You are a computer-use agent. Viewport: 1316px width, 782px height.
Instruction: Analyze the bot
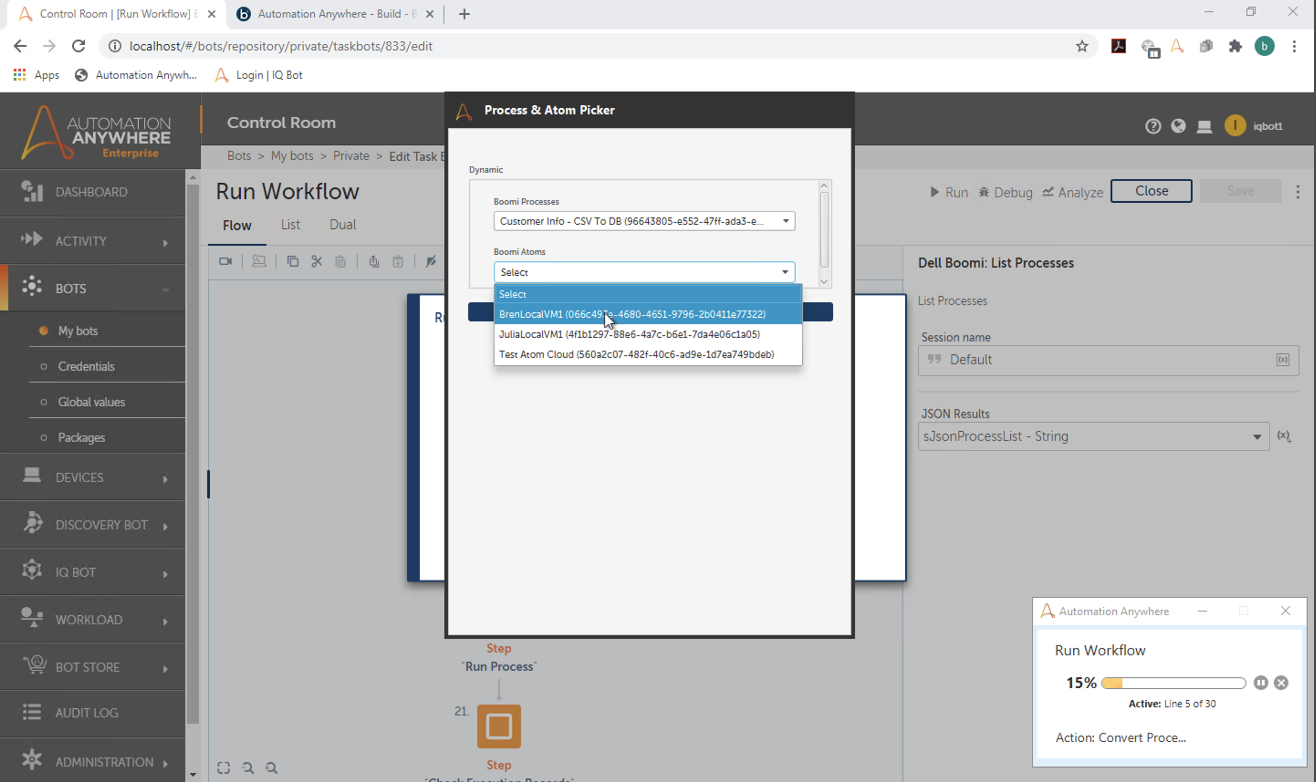(1072, 192)
